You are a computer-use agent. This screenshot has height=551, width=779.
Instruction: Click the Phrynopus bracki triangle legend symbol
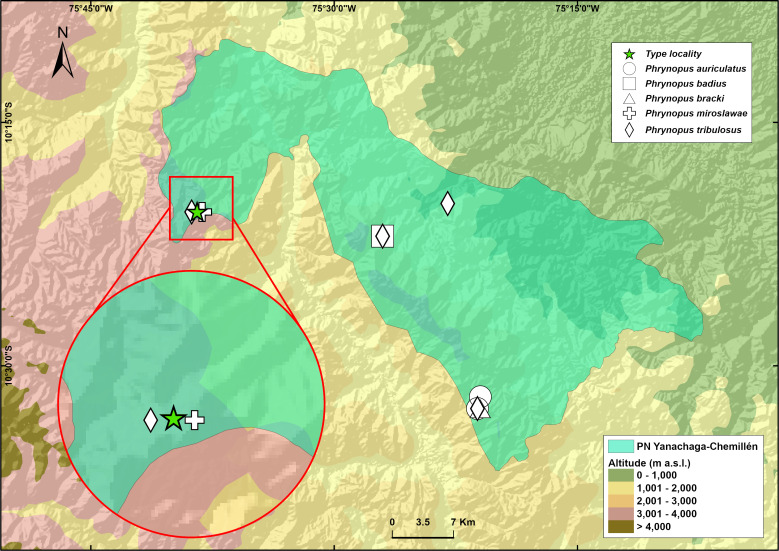pyautogui.click(x=629, y=98)
